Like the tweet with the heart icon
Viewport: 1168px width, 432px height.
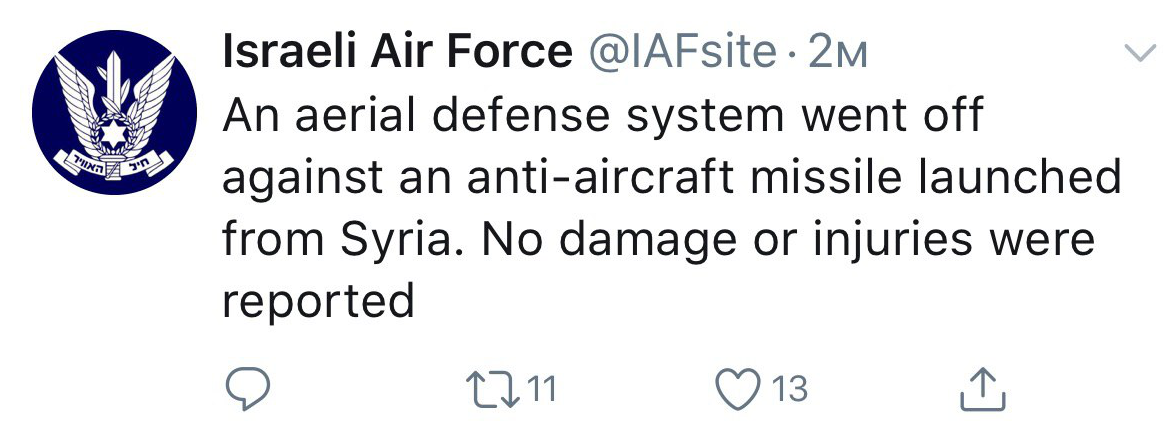pyautogui.click(x=736, y=390)
